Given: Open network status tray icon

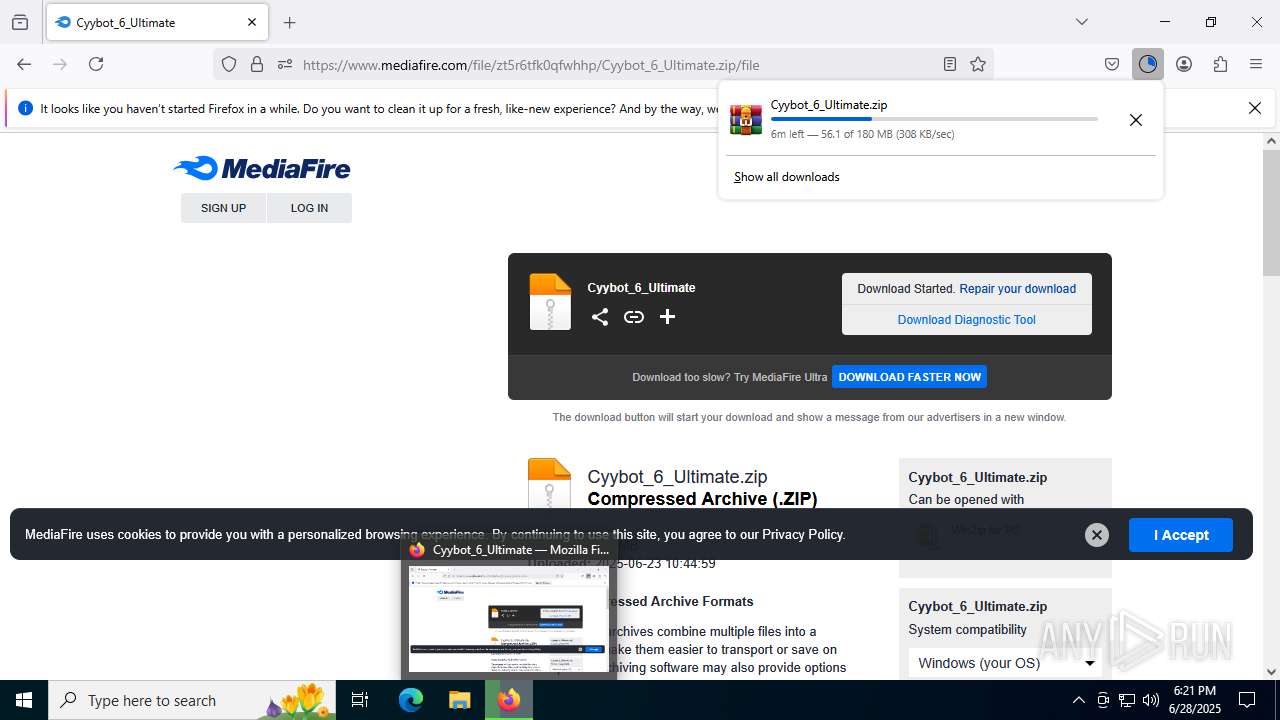Looking at the screenshot, I should pos(1127,700).
